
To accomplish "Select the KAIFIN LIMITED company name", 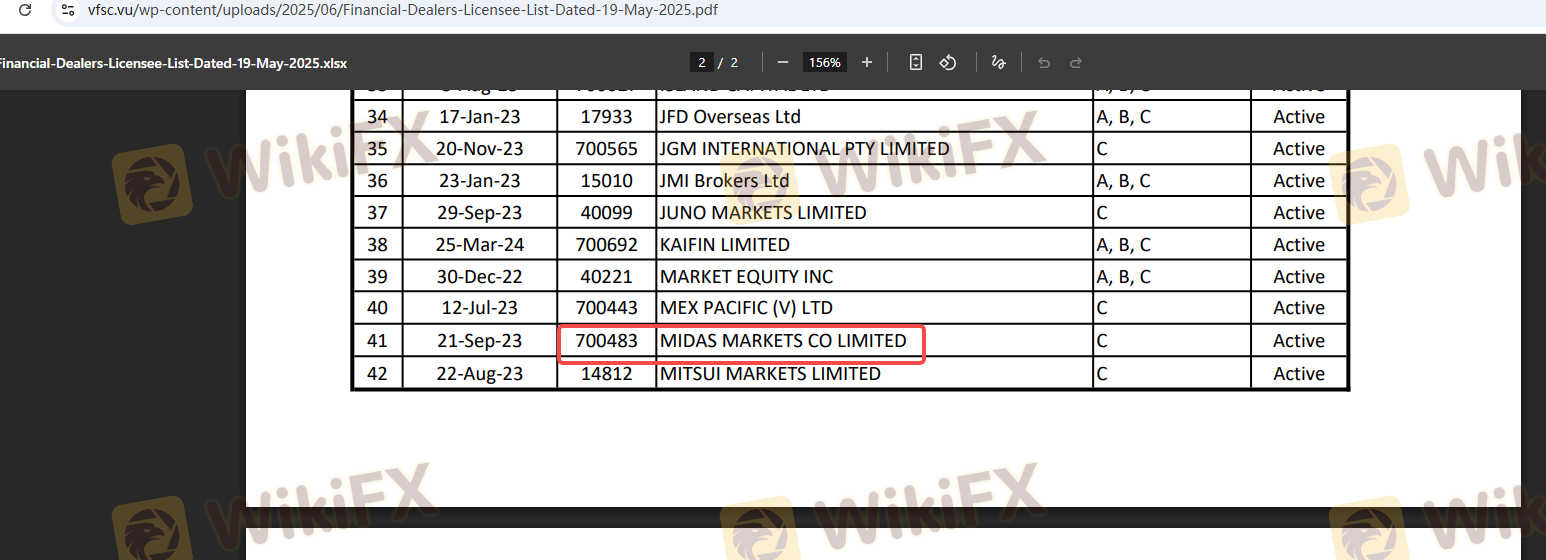I will click(x=724, y=245).
